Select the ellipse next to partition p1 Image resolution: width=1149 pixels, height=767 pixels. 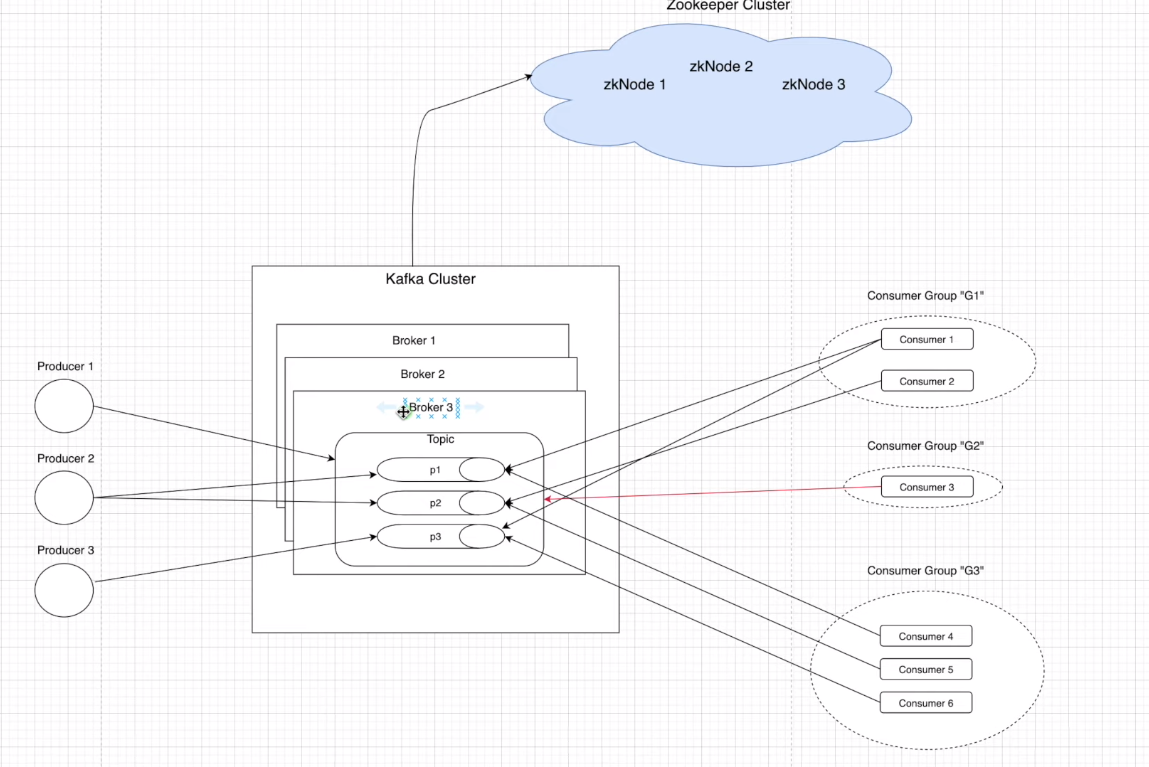point(481,469)
